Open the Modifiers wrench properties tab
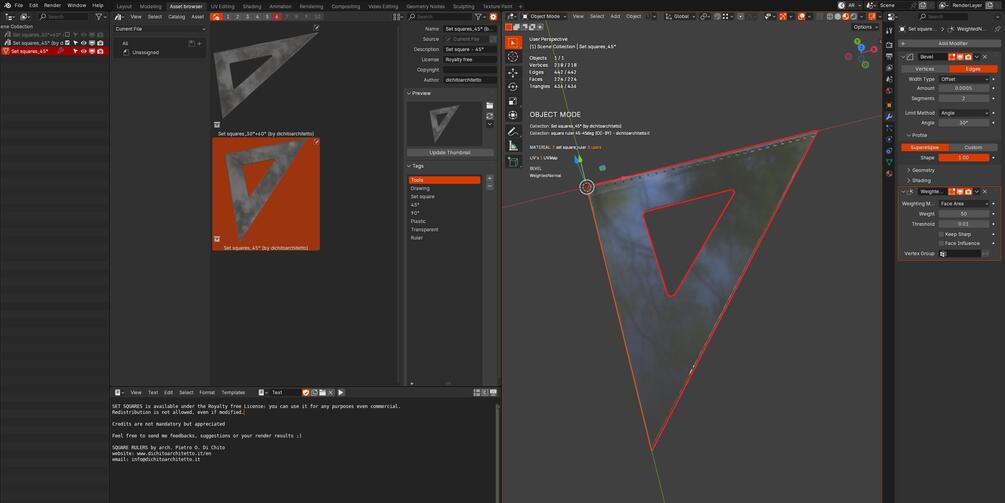 (x=889, y=117)
